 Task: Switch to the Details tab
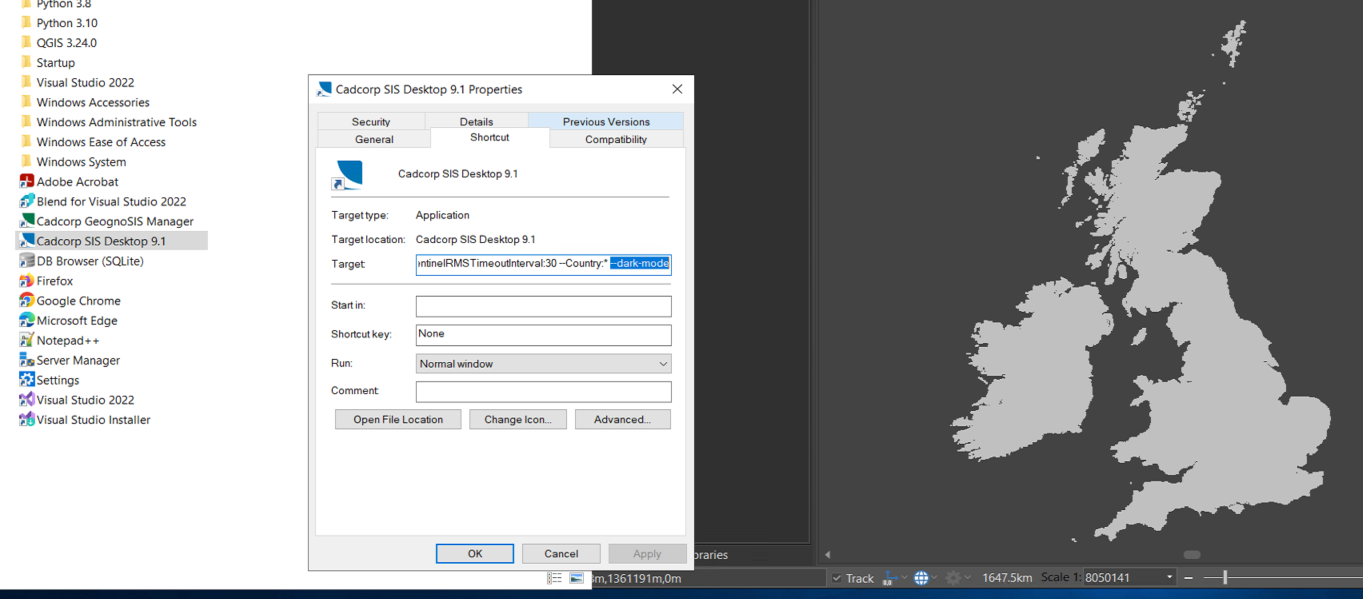[476, 122]
